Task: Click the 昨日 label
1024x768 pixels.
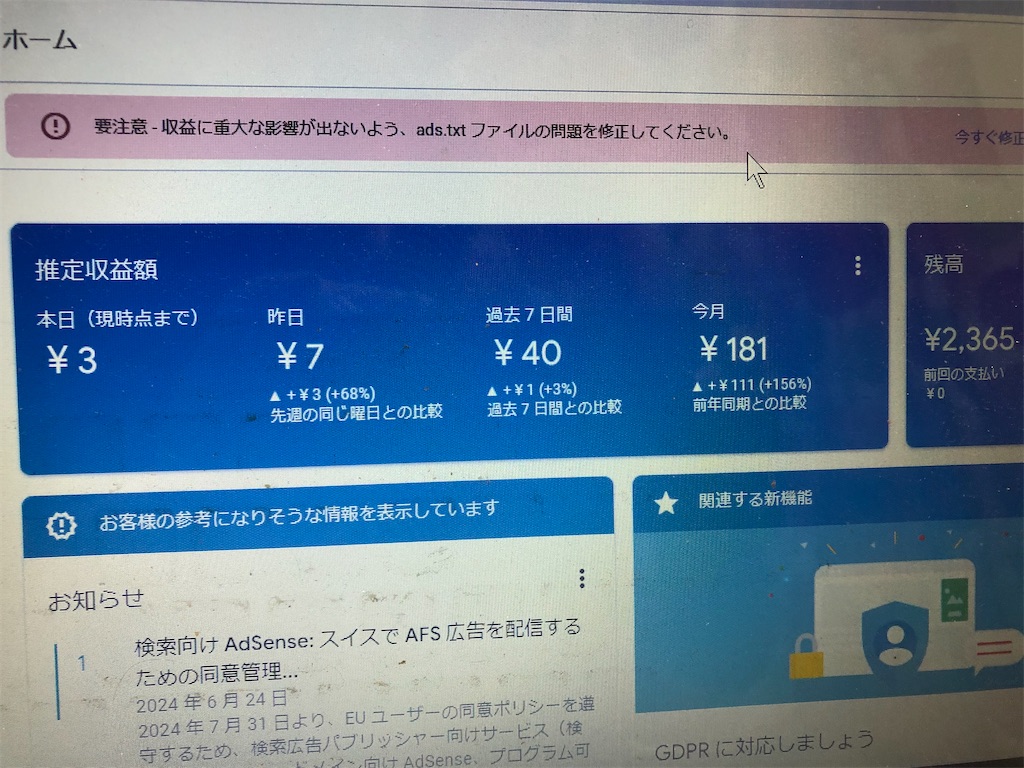Action: click(285, 317)
